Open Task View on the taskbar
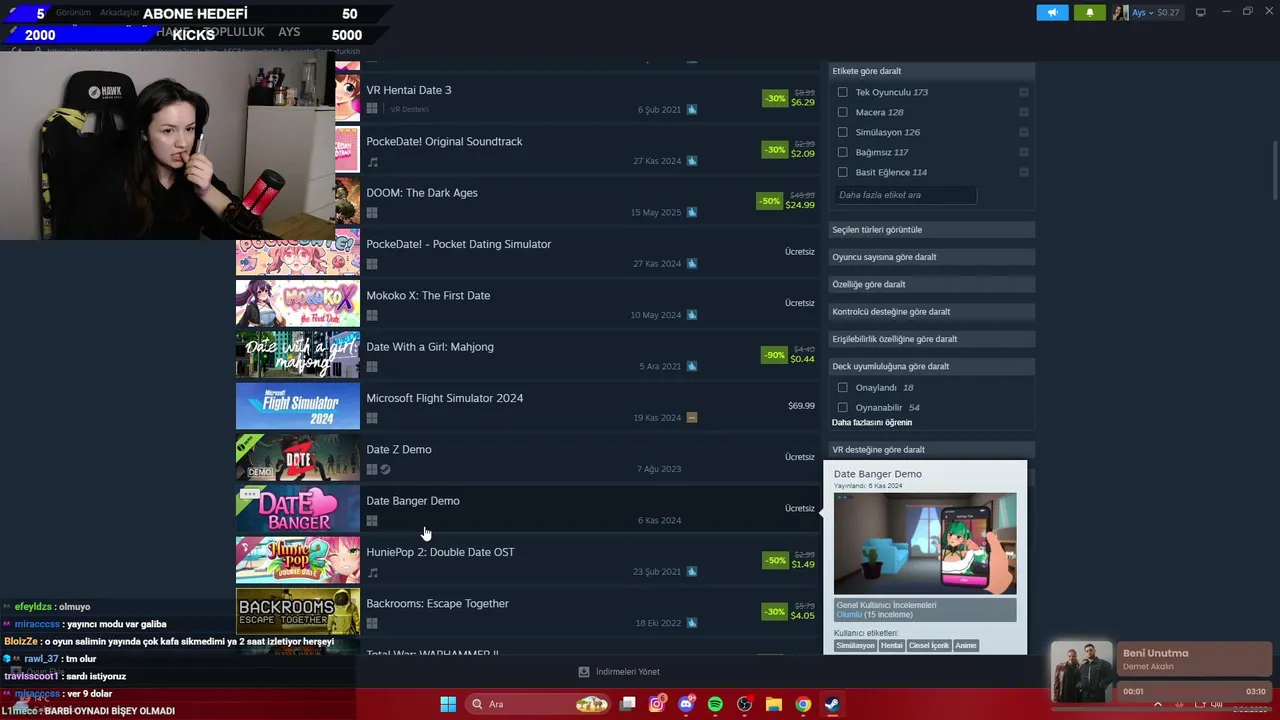 (x=628, y=704)
